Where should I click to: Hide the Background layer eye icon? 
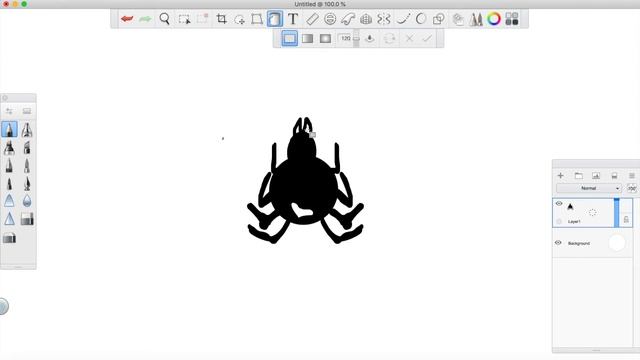[558, 242]
